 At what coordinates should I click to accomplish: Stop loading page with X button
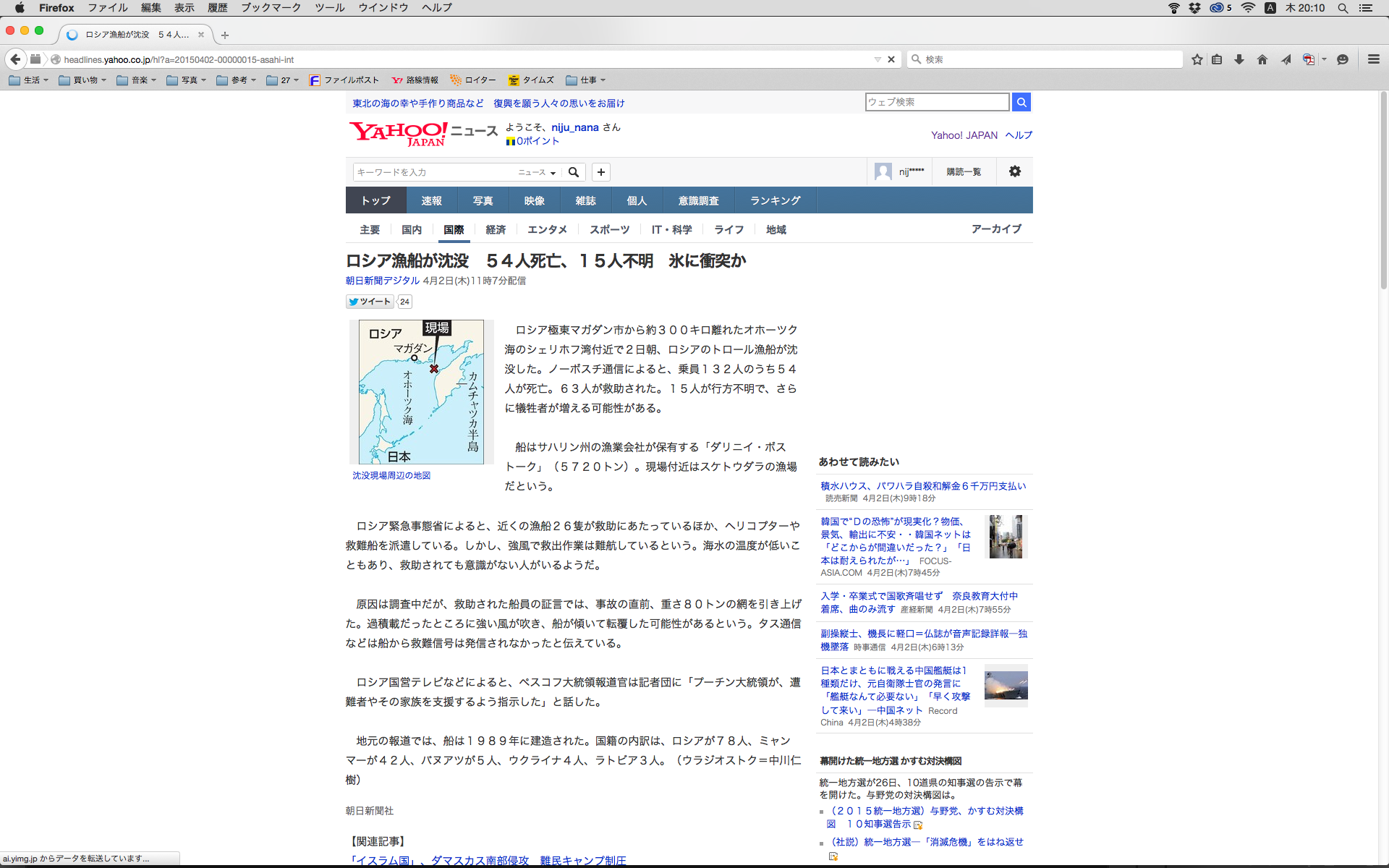891,59
